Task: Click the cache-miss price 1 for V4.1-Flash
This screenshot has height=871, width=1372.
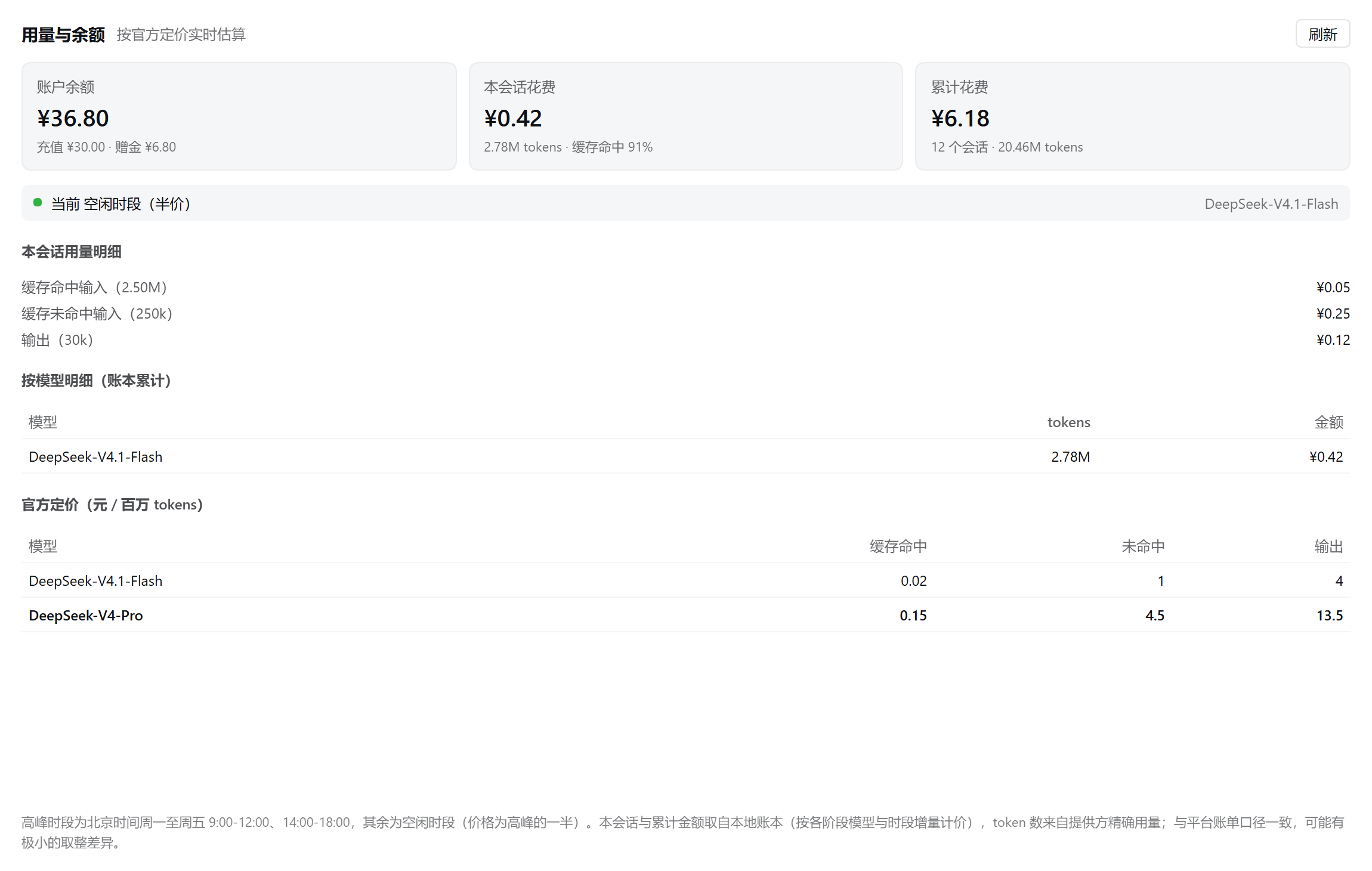Action: 1160,581
